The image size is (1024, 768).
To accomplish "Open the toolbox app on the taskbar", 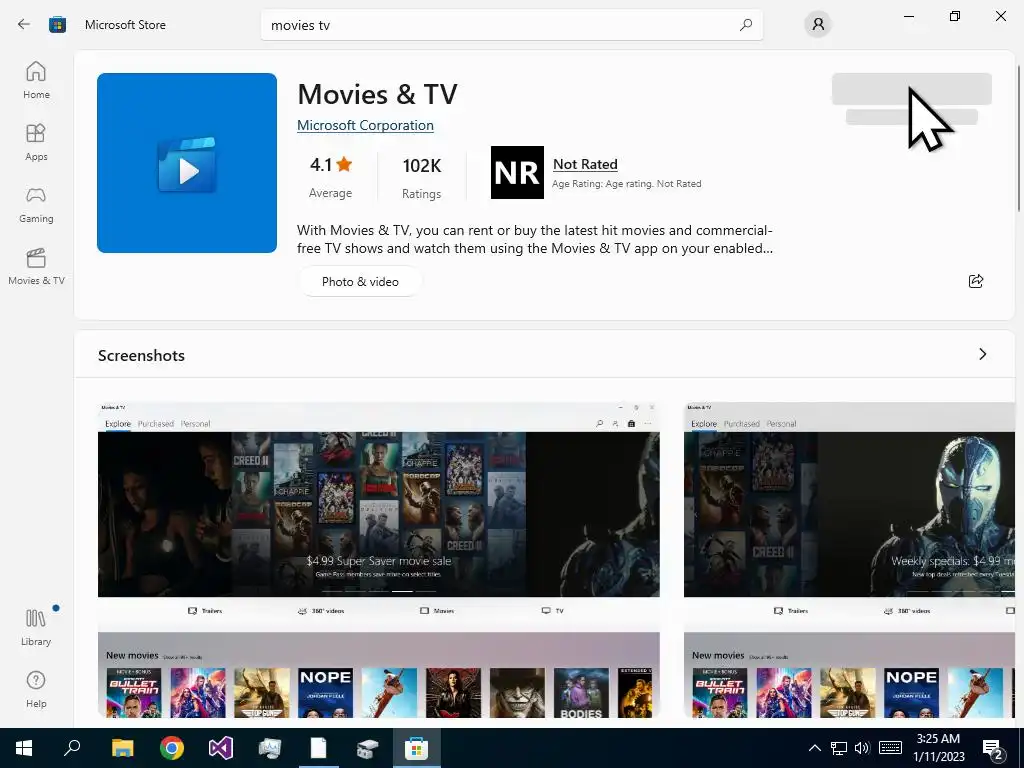I will coord(367,748).
